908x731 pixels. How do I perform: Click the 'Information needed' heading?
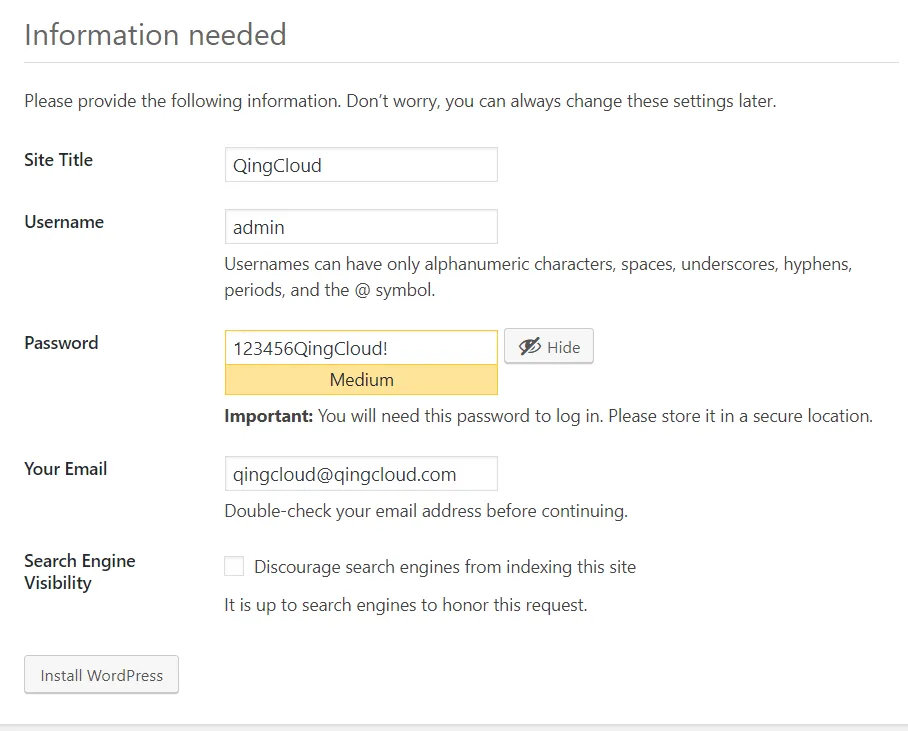tap(155, 35)
